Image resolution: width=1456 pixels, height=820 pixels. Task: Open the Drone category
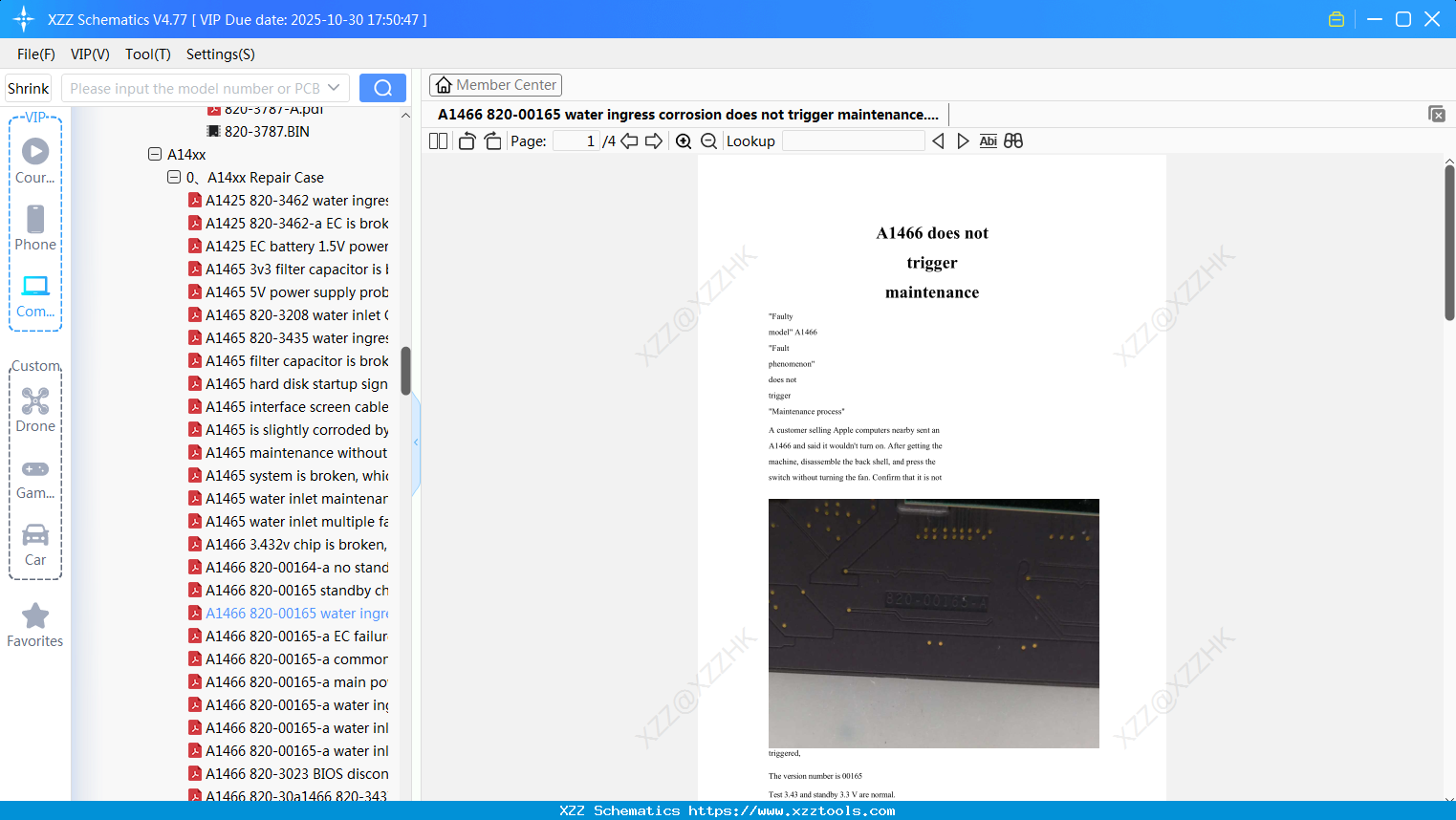(35, 410)
